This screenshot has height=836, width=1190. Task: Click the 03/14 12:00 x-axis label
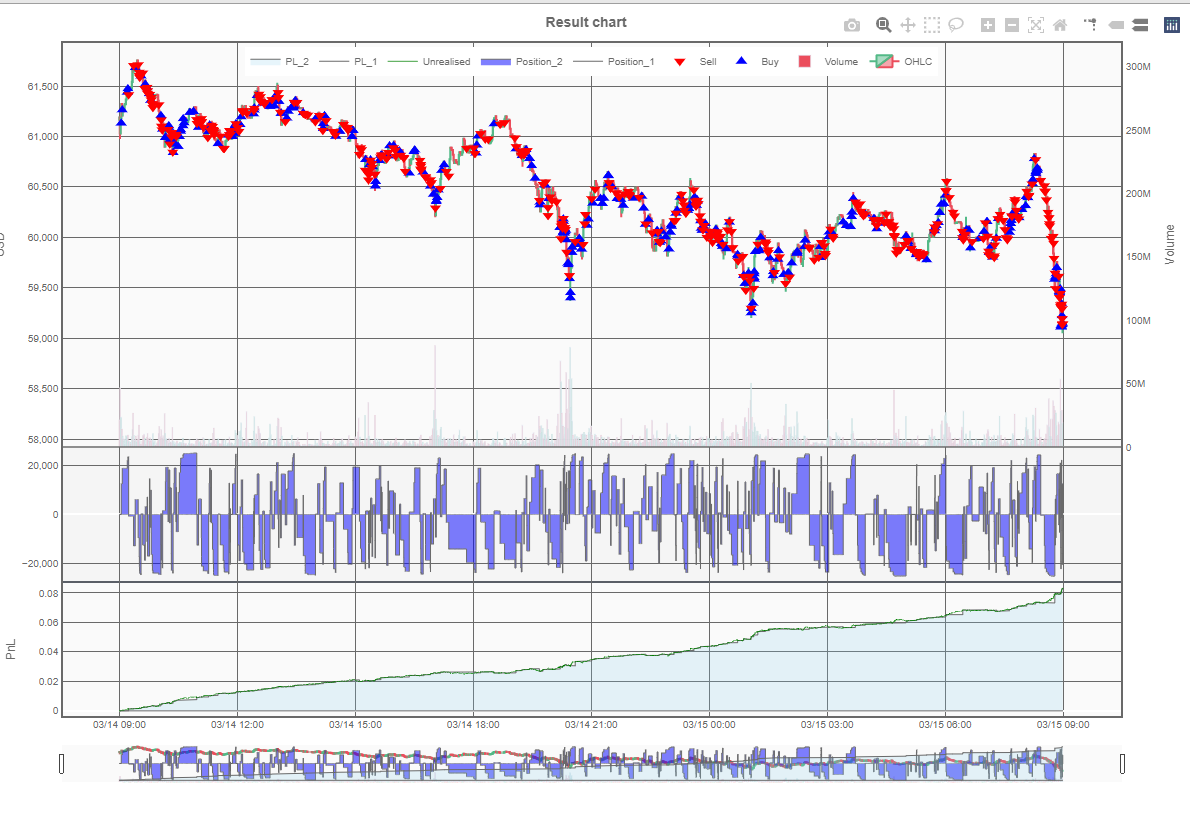pyautogui.click(x=237, y=724)
